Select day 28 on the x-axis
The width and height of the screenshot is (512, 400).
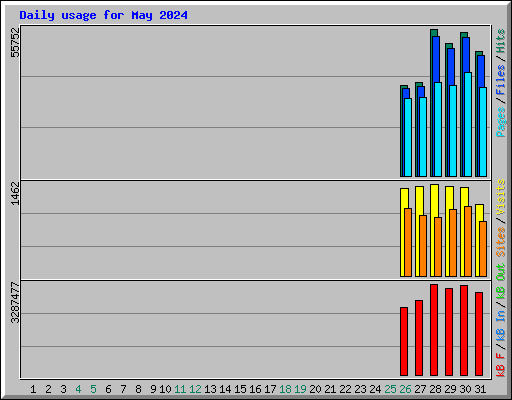(435, 389)
